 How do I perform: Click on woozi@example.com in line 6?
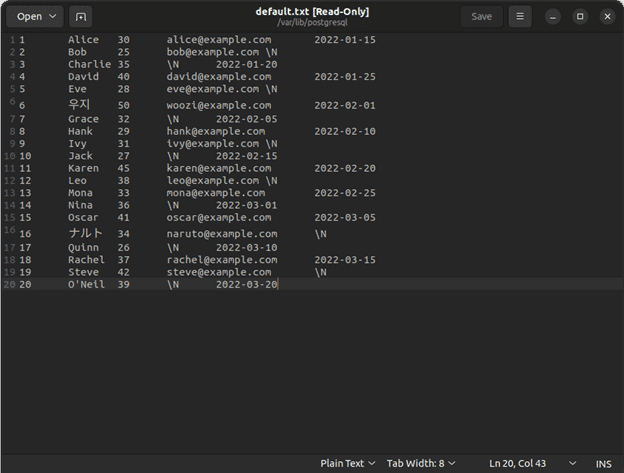(x=218, y=105)
